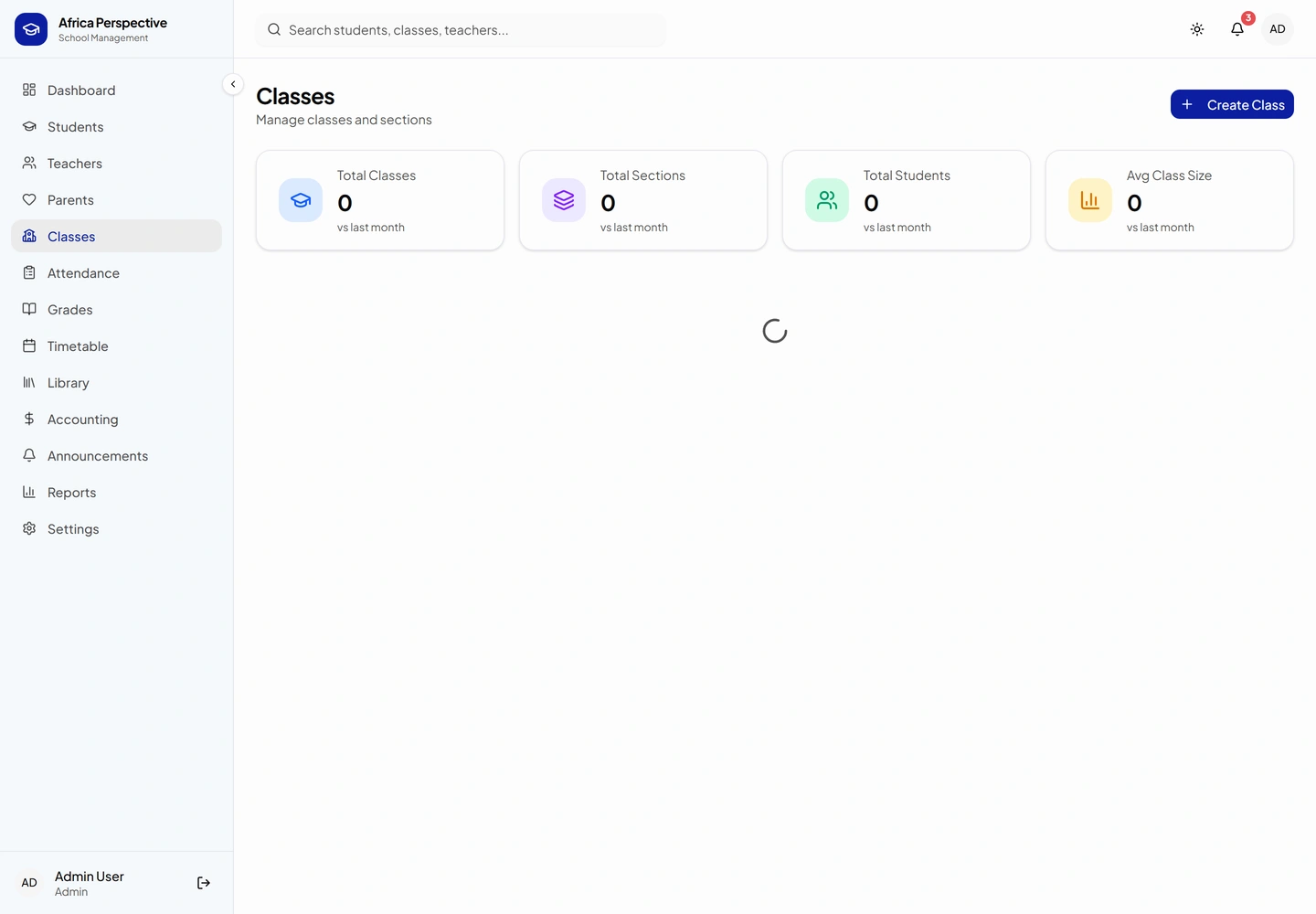Screen dimensions: 1316x914
Task: Click the Accounting dollar icon
Action: [29, 419]
